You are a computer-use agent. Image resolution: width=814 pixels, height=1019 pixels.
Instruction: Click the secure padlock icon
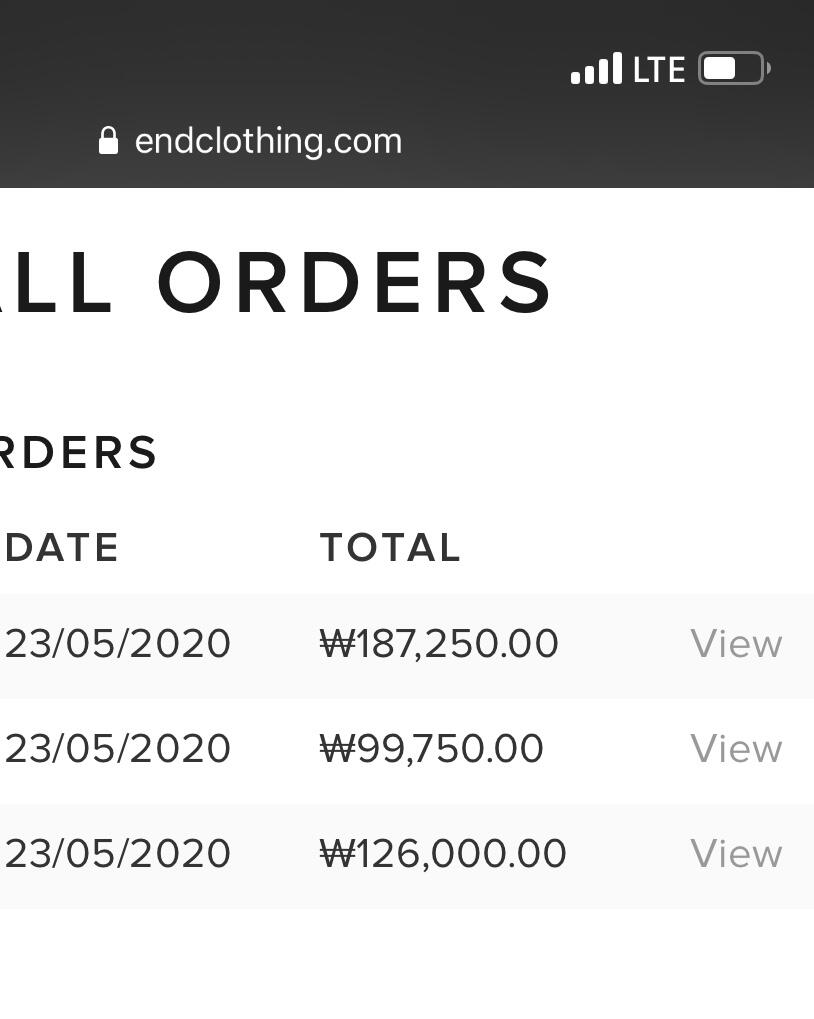click(108, 141)
